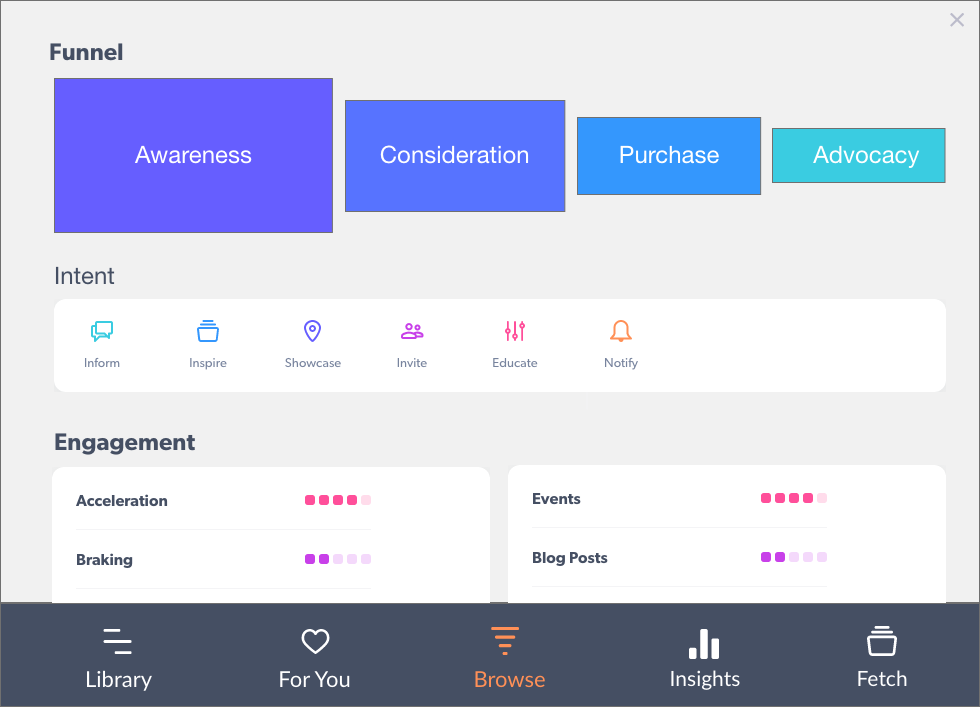This screenshot has height=707, width=980.
Task: Select the Invite people icon
Action: (411, 332)
